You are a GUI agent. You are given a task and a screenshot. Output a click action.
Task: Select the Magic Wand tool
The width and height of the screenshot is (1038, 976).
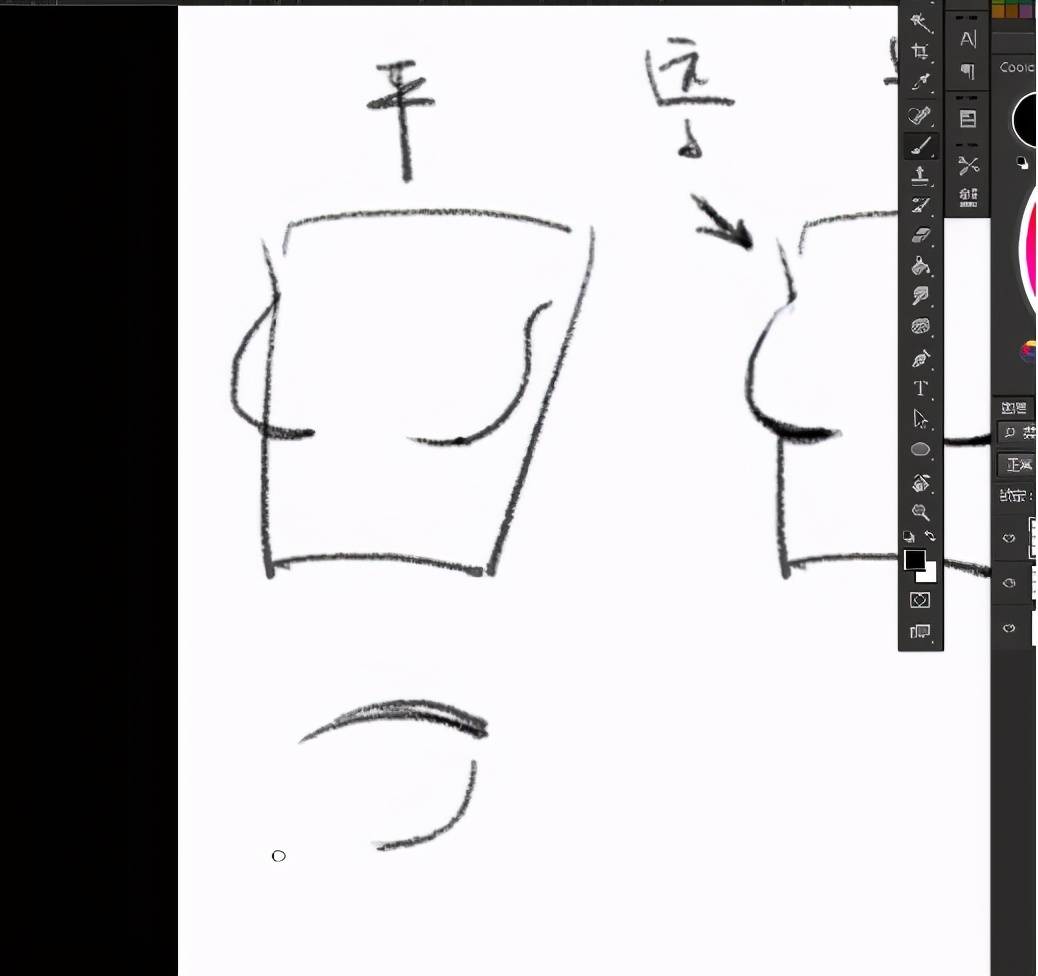click(x=920, y=22)
